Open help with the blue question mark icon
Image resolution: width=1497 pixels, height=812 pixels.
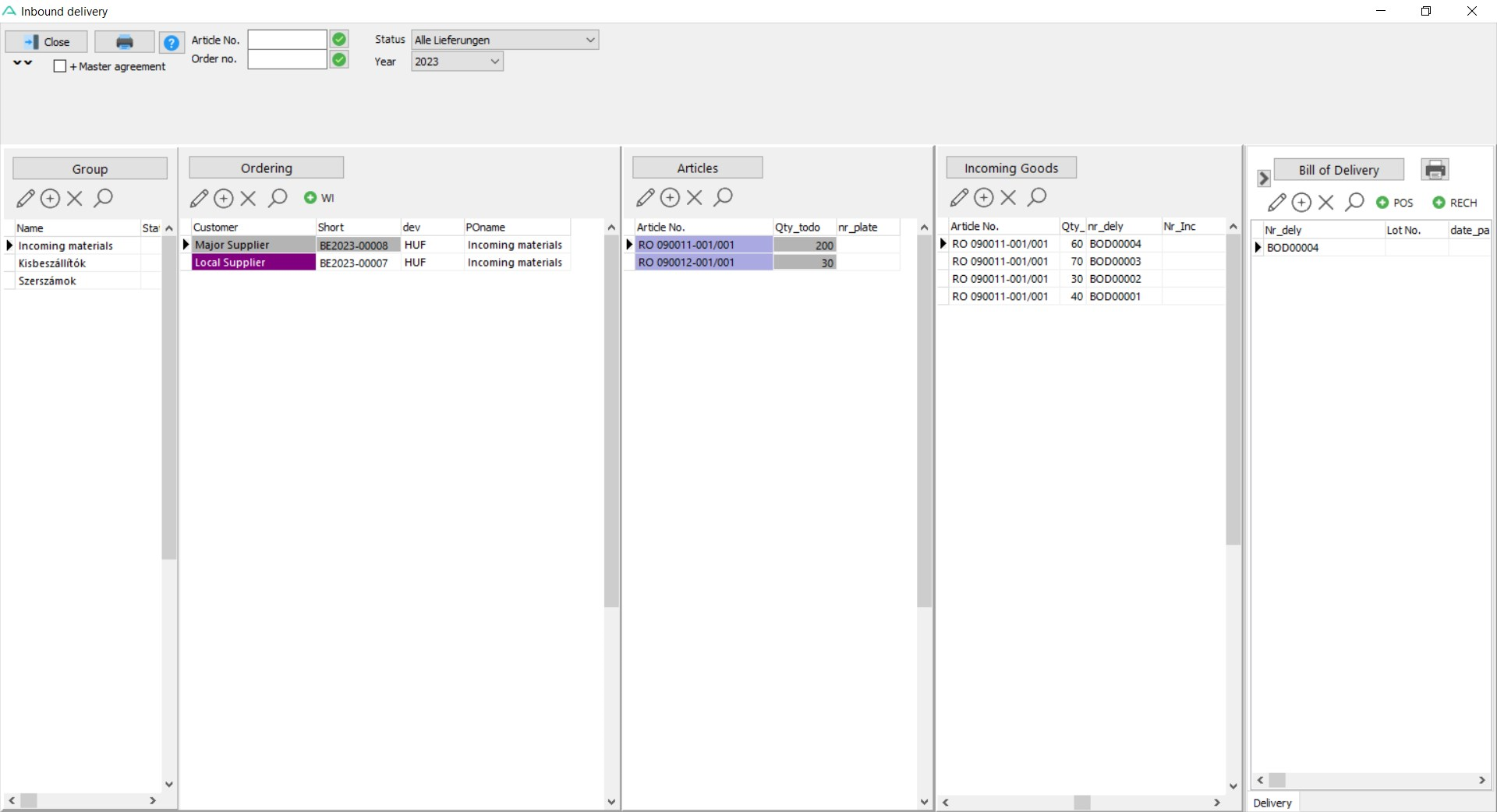tap(172, 42)
